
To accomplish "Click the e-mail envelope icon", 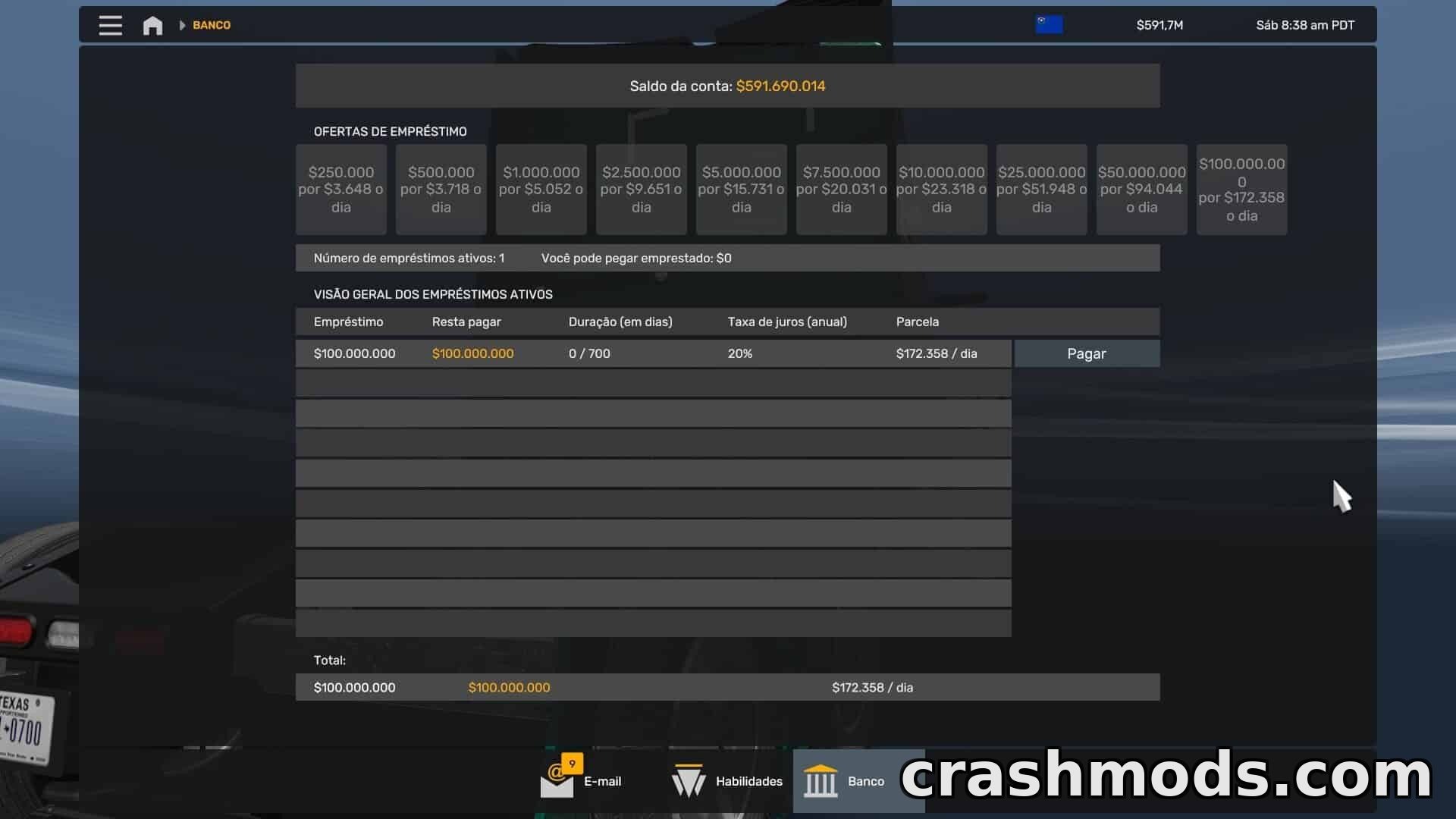I will point(557,783).
